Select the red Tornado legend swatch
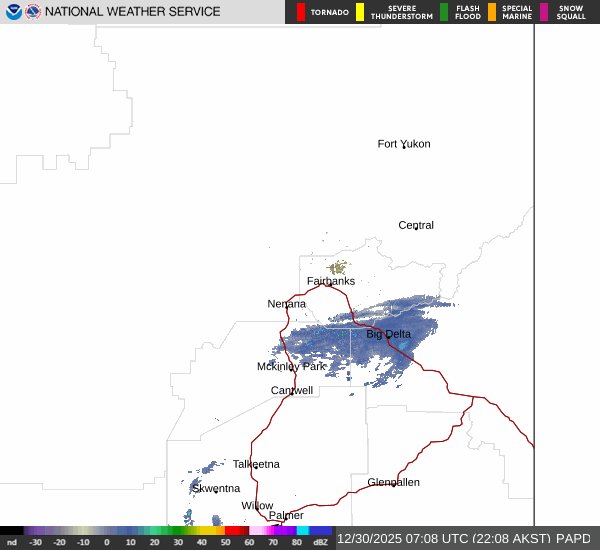 301,12
